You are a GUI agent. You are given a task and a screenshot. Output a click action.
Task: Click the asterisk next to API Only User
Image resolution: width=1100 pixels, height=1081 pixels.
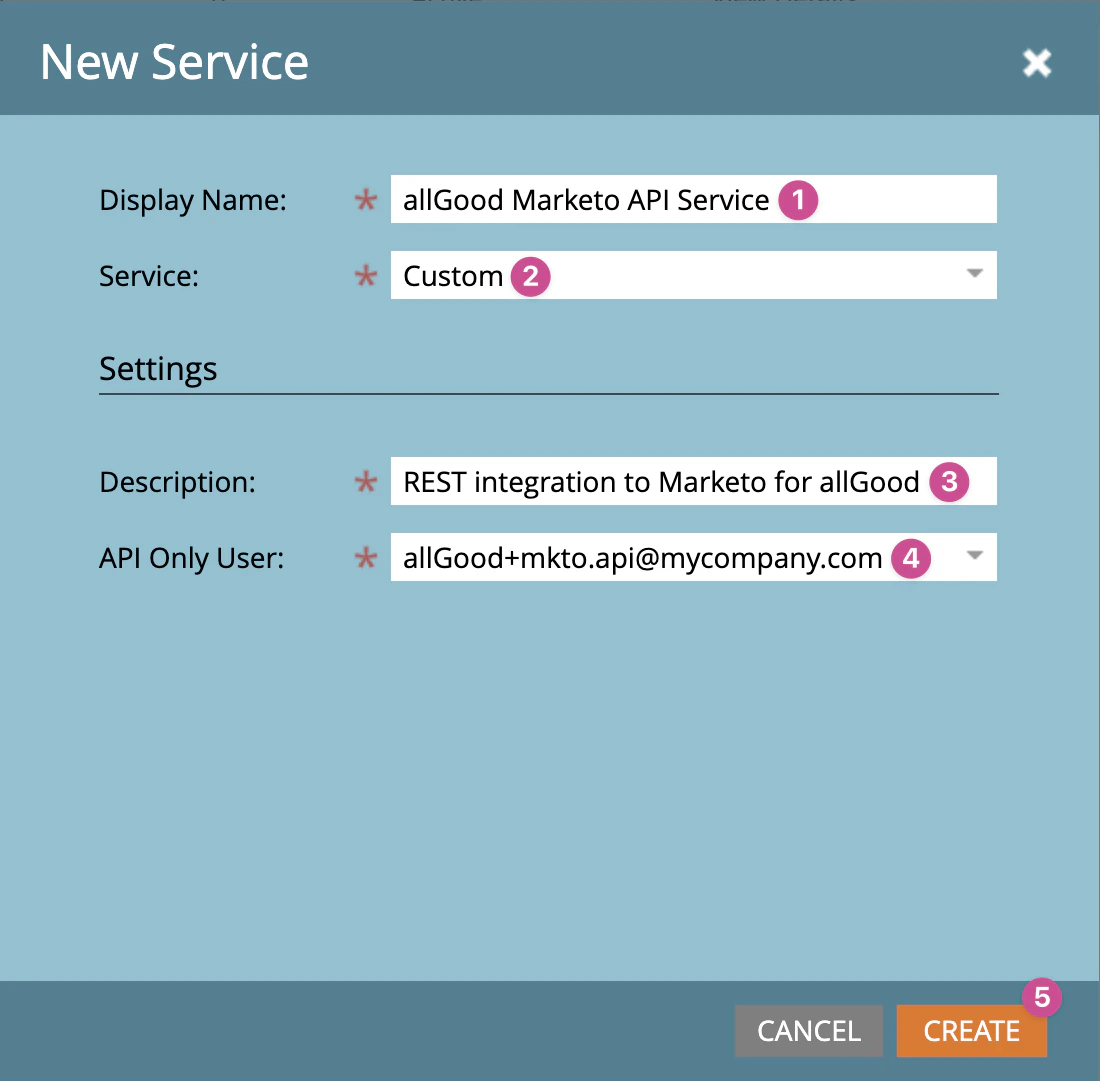(366, 558)
